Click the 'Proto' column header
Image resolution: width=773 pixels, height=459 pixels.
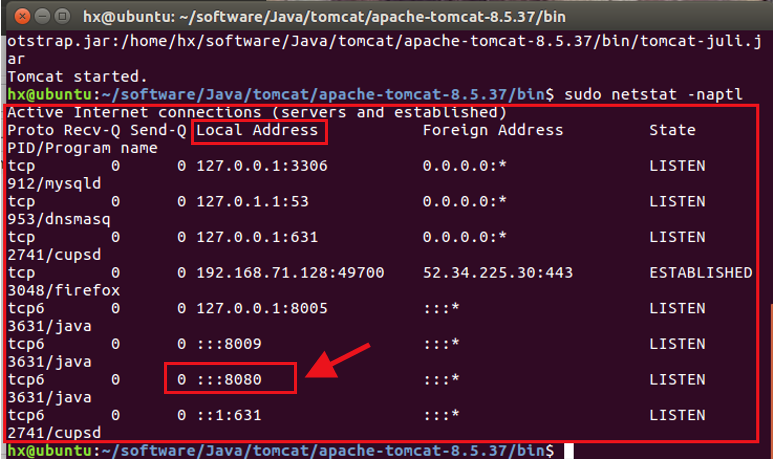(x=31, y=130)
